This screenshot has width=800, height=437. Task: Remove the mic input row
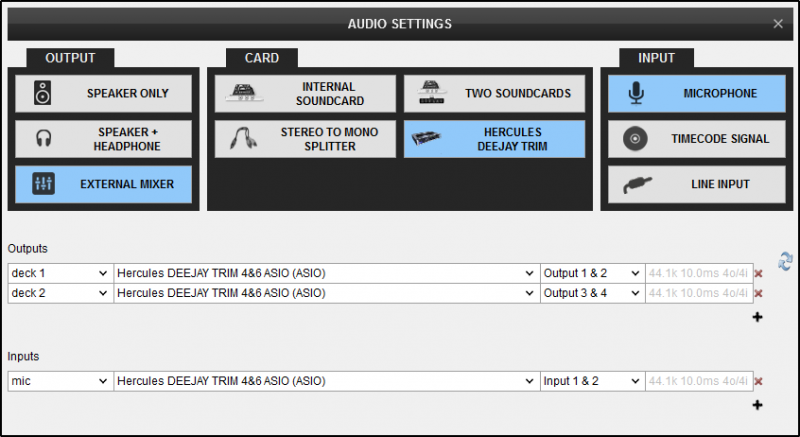click(759, 381)
